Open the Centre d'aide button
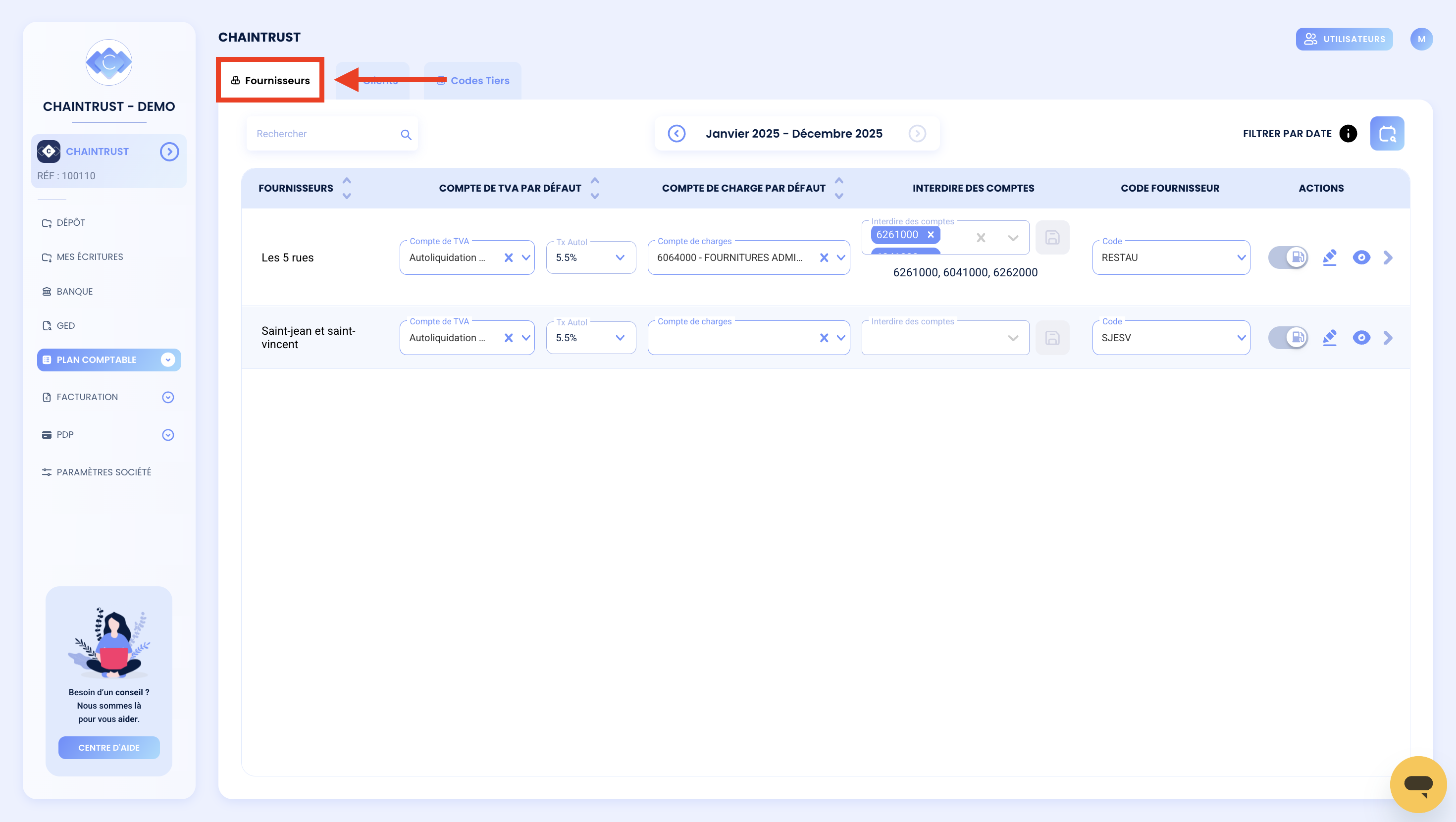Viewport: 1456px width, 822px height. click(x=108, y=747)
